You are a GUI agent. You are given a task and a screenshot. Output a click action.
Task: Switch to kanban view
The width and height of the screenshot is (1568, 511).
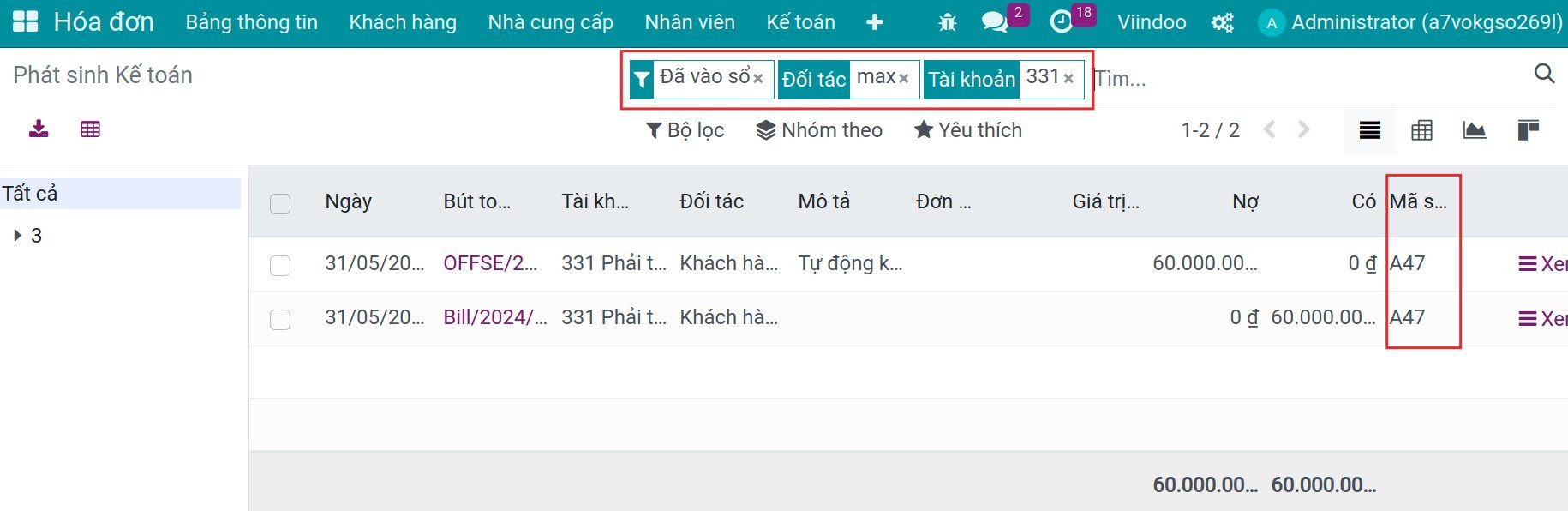(1528, 130)
